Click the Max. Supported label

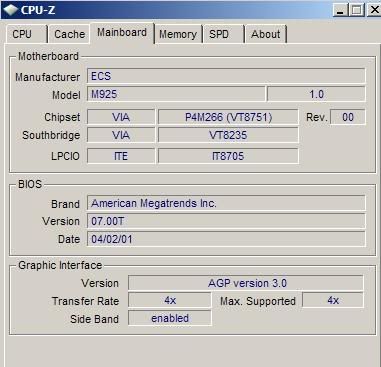click(x=258, y=301)
